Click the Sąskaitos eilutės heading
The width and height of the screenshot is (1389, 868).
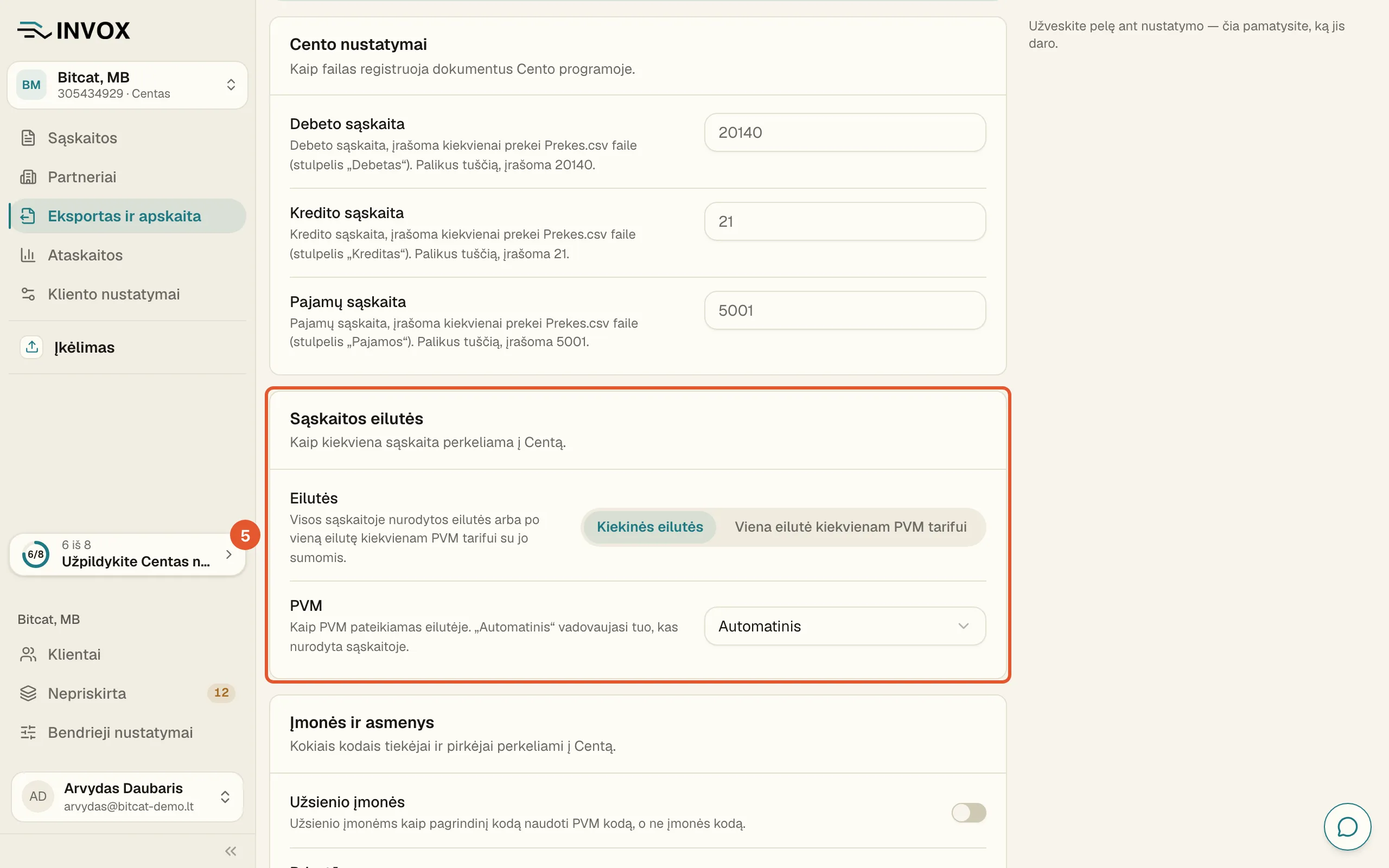click(356, 418)
